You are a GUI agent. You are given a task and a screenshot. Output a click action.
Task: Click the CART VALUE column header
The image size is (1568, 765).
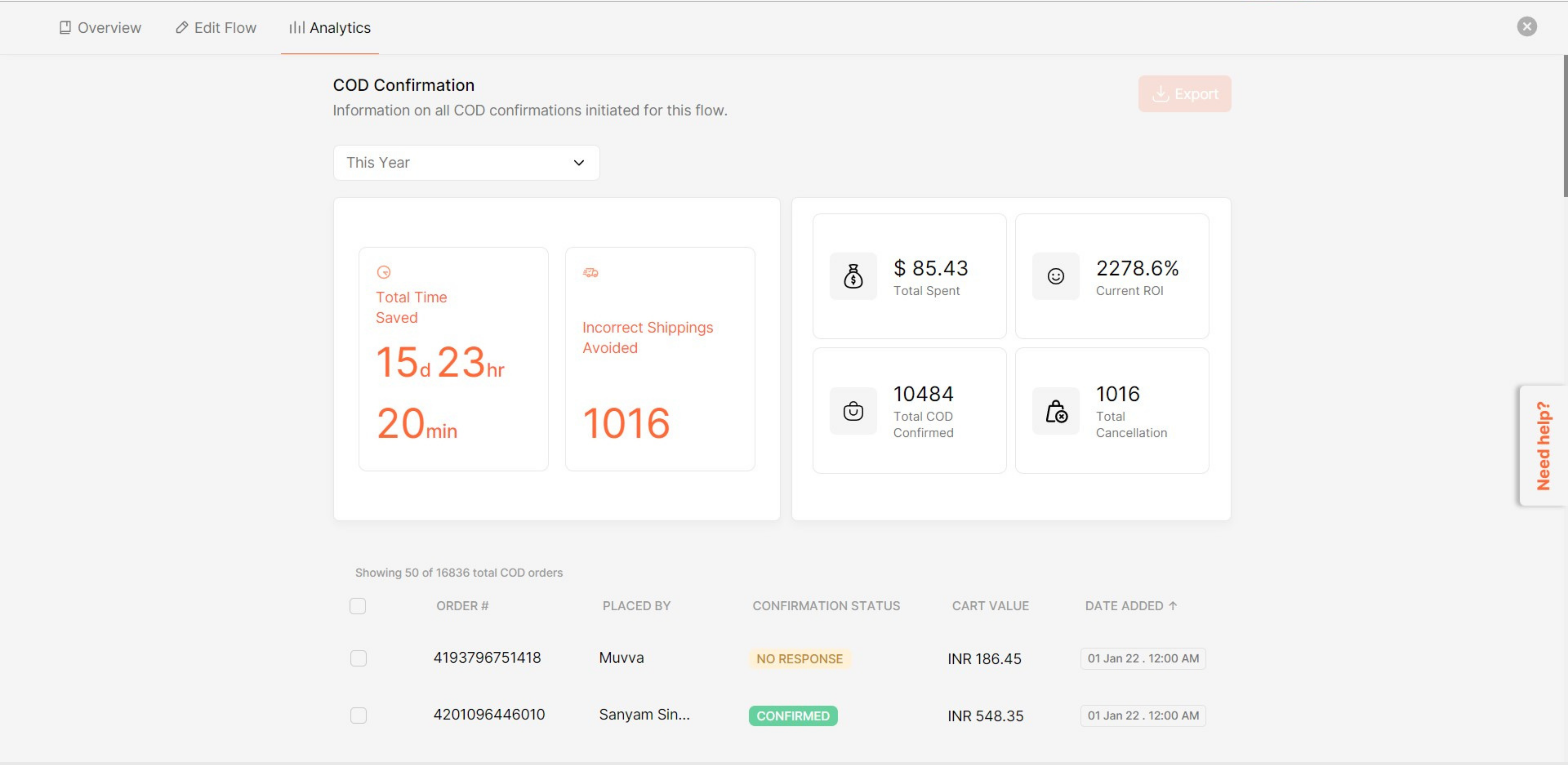(x=990, y=606)
